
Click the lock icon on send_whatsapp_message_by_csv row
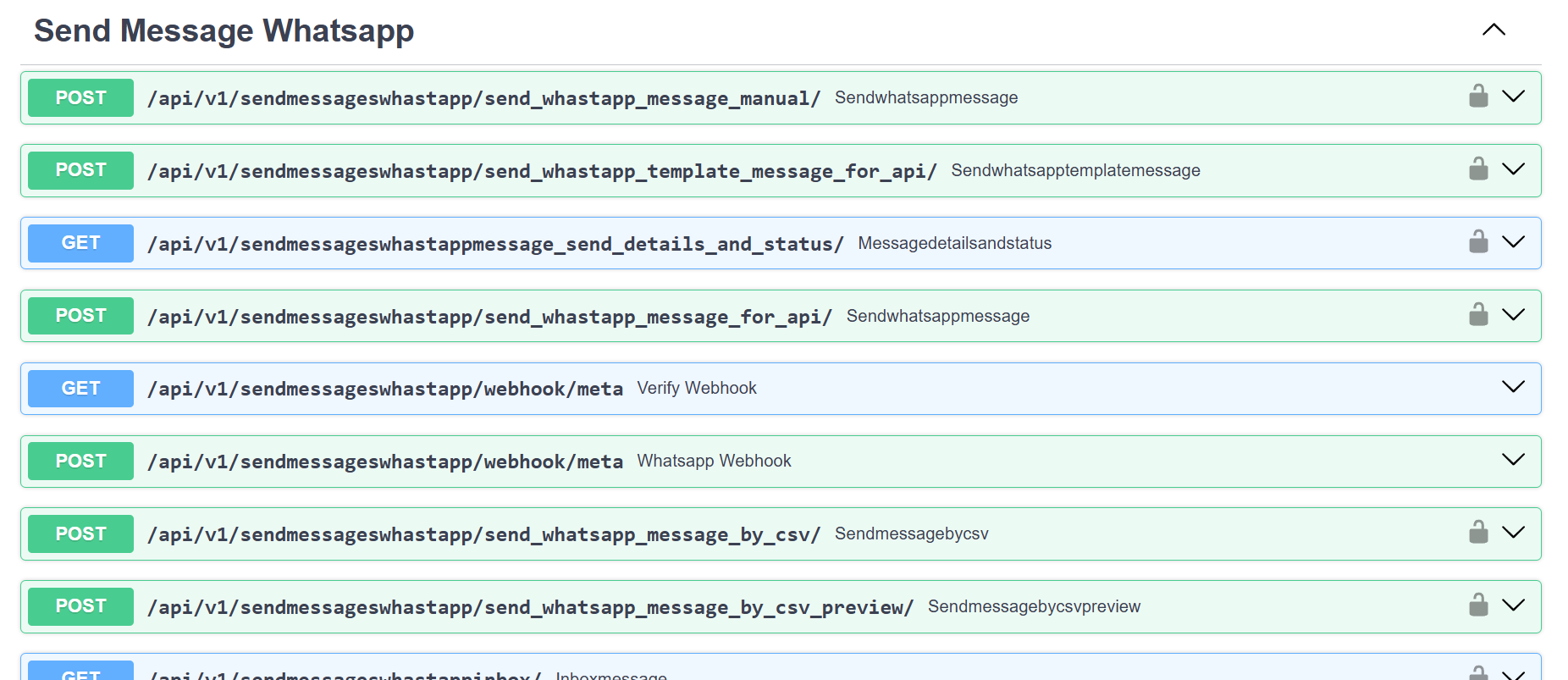tap(1478, 533)
